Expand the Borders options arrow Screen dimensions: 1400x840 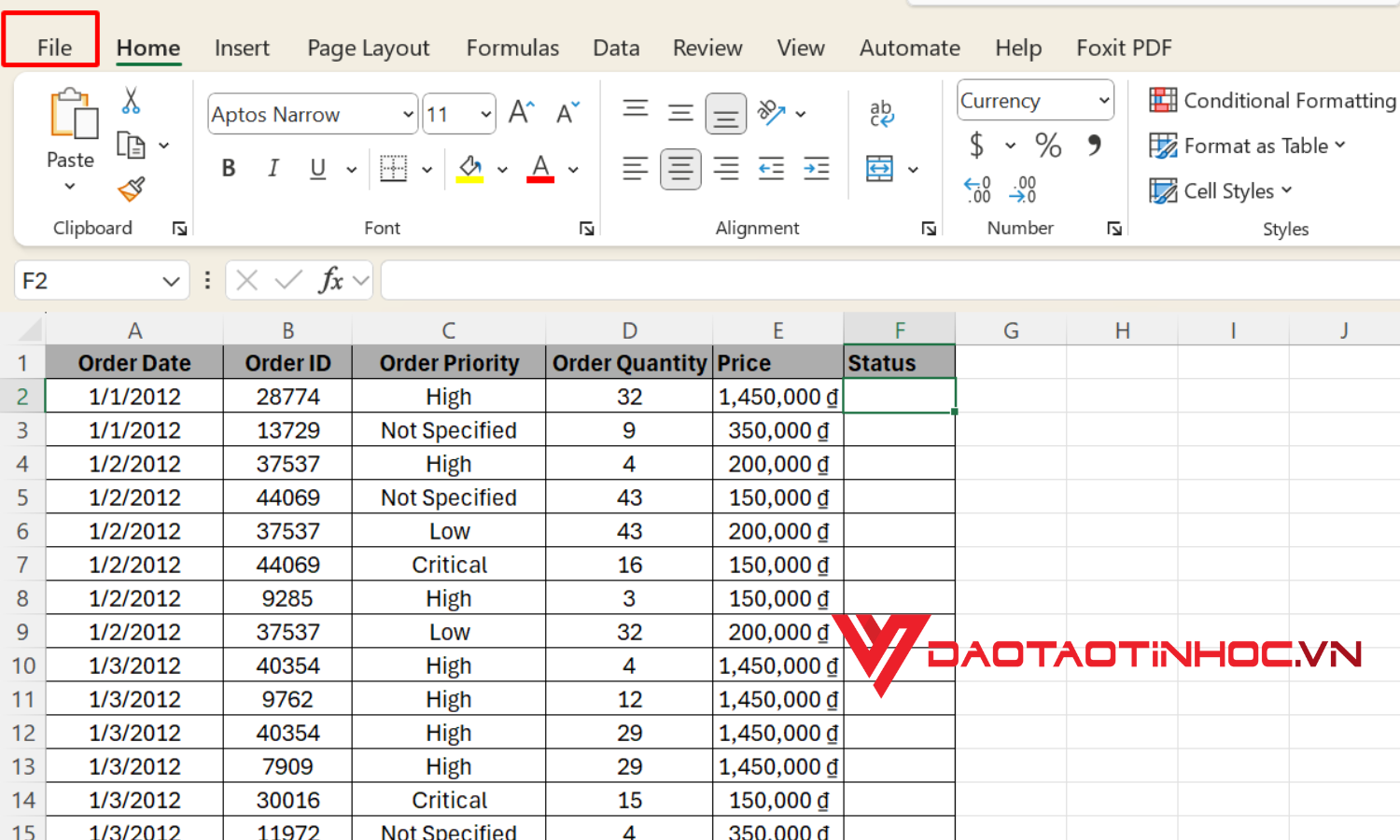point(427,169)
